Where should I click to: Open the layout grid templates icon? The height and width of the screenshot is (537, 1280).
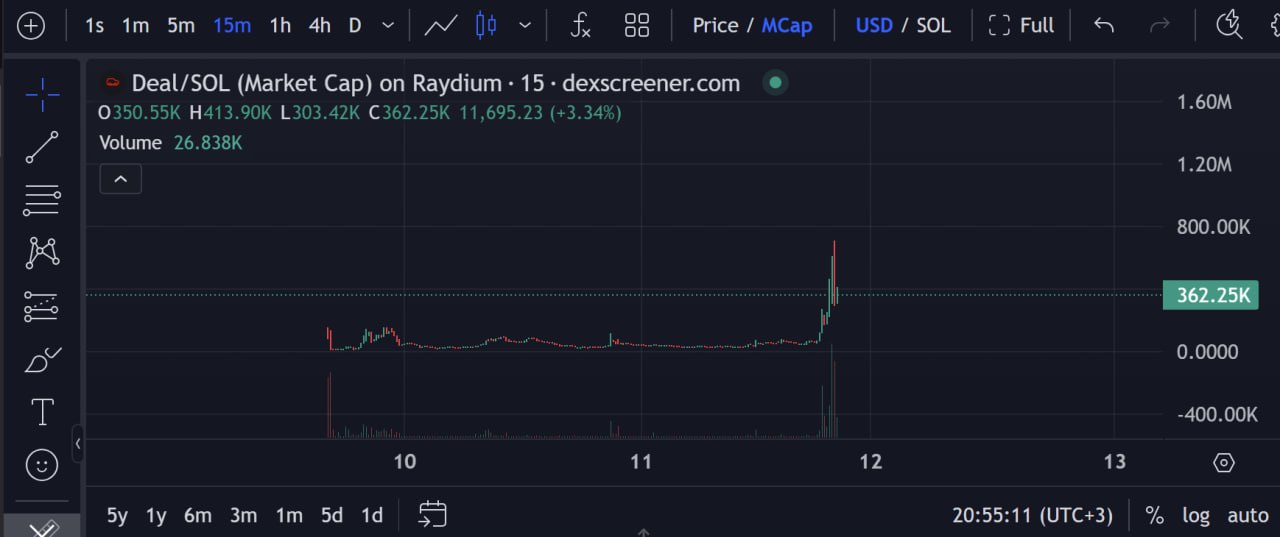coord(637,25)
